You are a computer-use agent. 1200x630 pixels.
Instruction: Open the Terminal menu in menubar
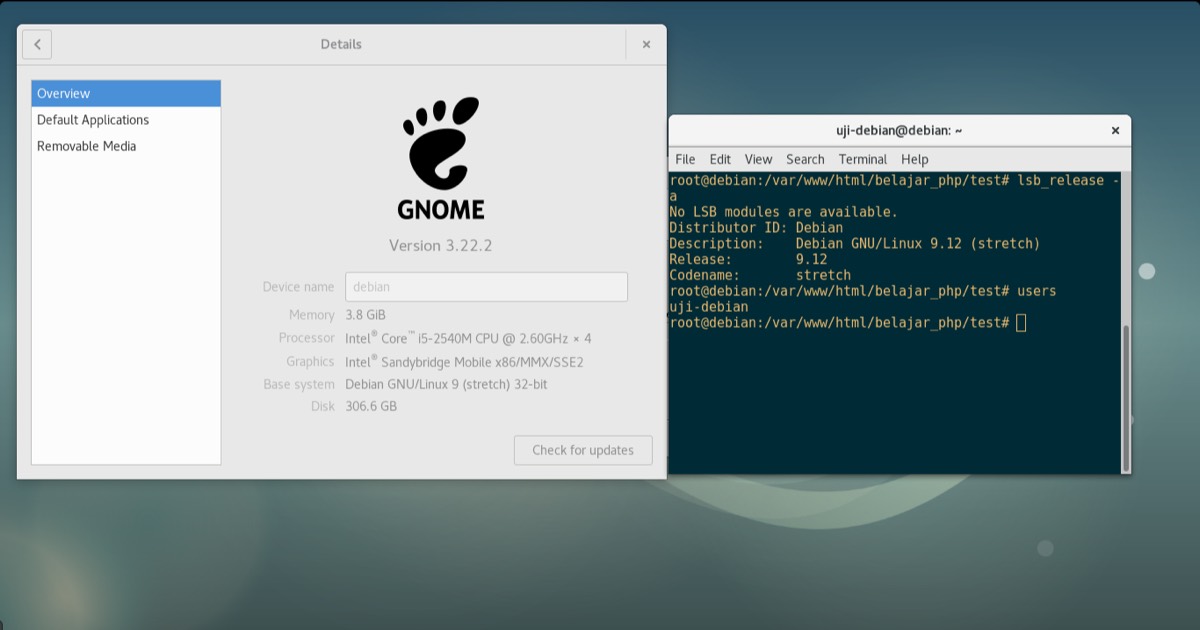coord(862,159)
